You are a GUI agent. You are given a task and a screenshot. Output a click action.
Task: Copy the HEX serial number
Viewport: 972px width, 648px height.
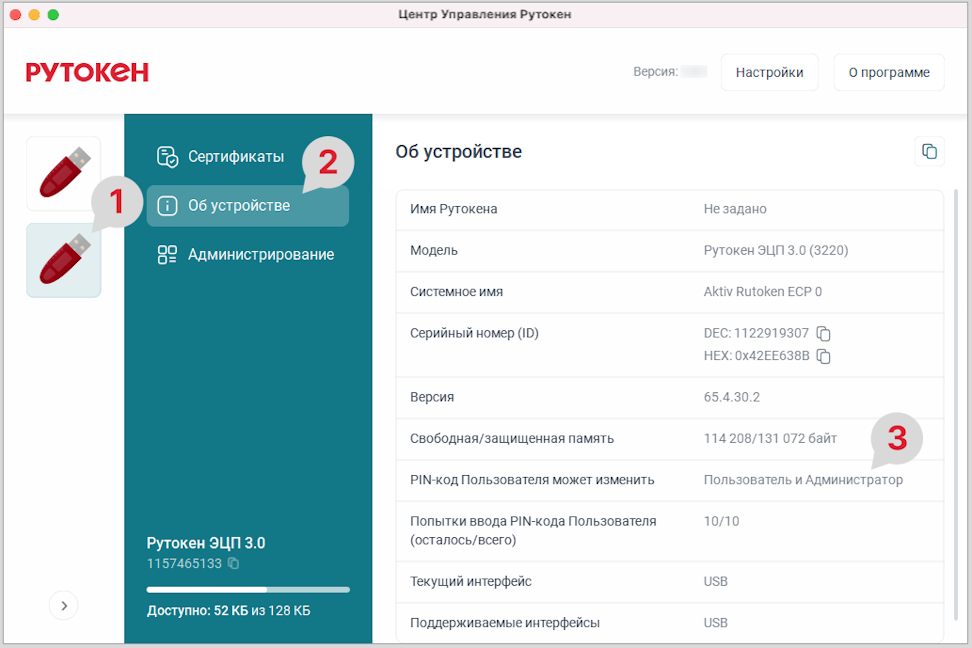[x=824, y=356]
